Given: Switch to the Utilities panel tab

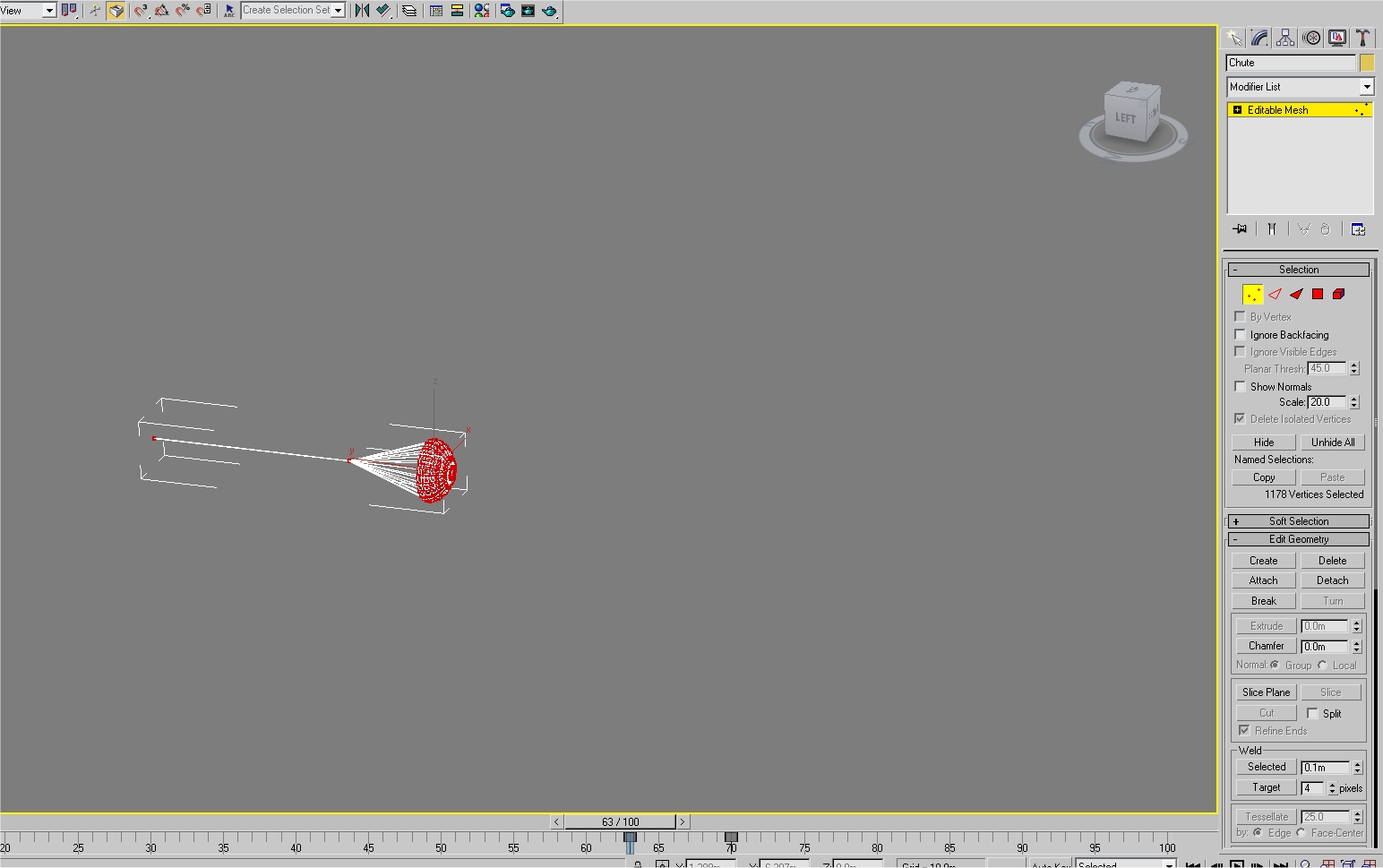Looking at the screenshot, I should coord(1362,38).
